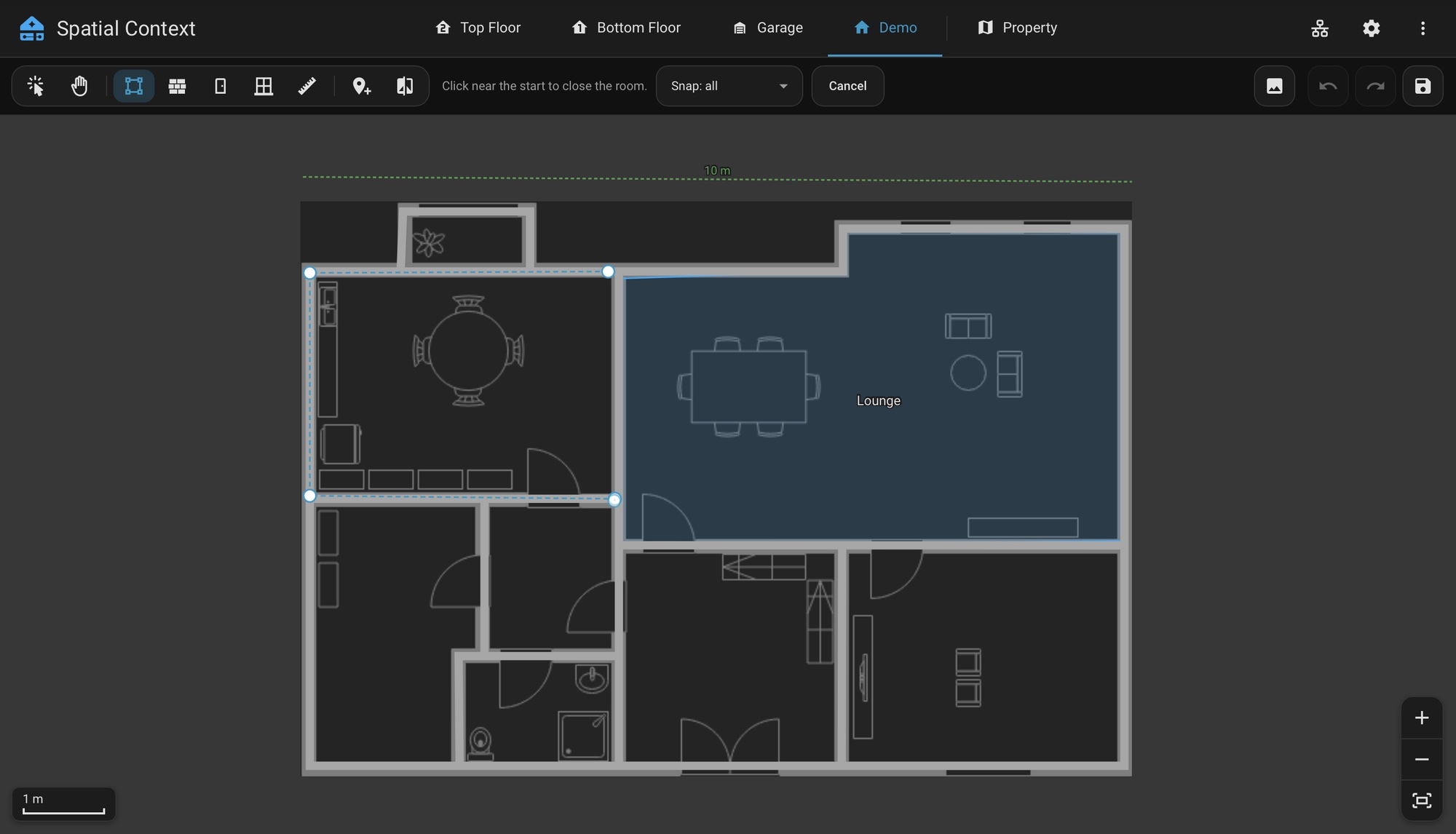The image size is (1456, 834).
Task: Click the top-right room vertex handle
Action: (608, 271)
